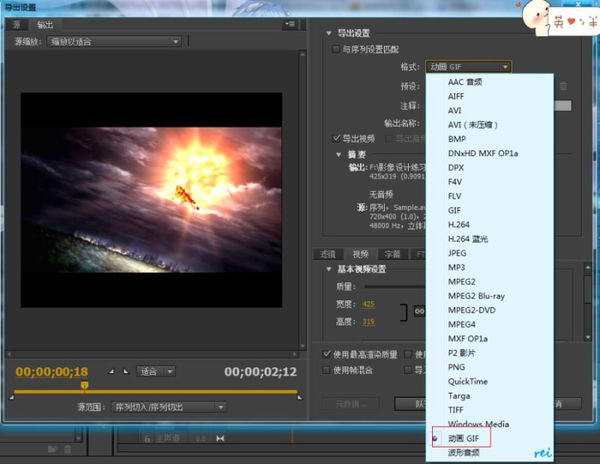Screen dimensions: 600x464
Task: Click the 元数据 button
Action: coord(351,404)
